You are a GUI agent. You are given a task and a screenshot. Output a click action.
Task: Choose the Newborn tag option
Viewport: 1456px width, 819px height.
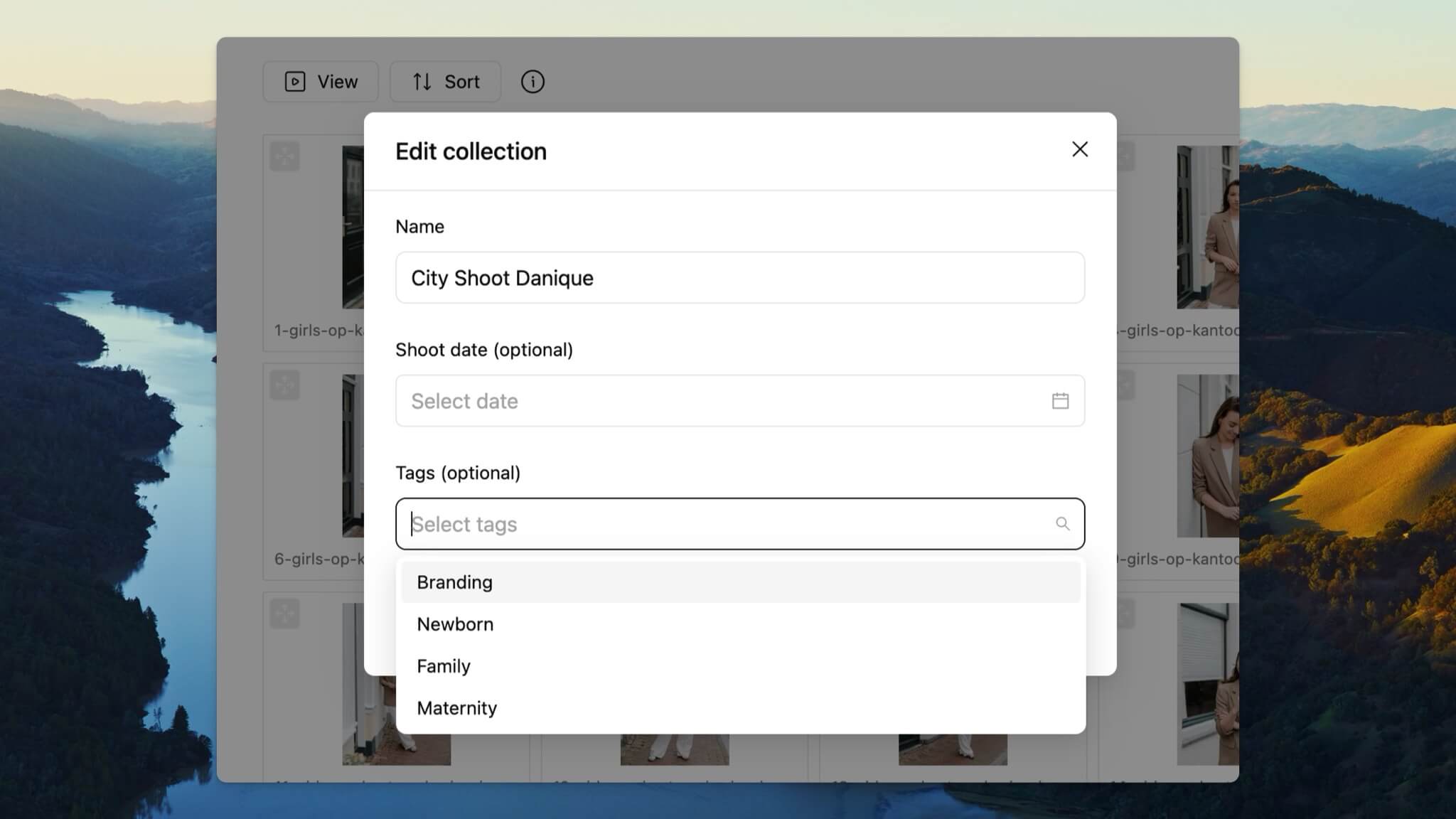[741, 624]
